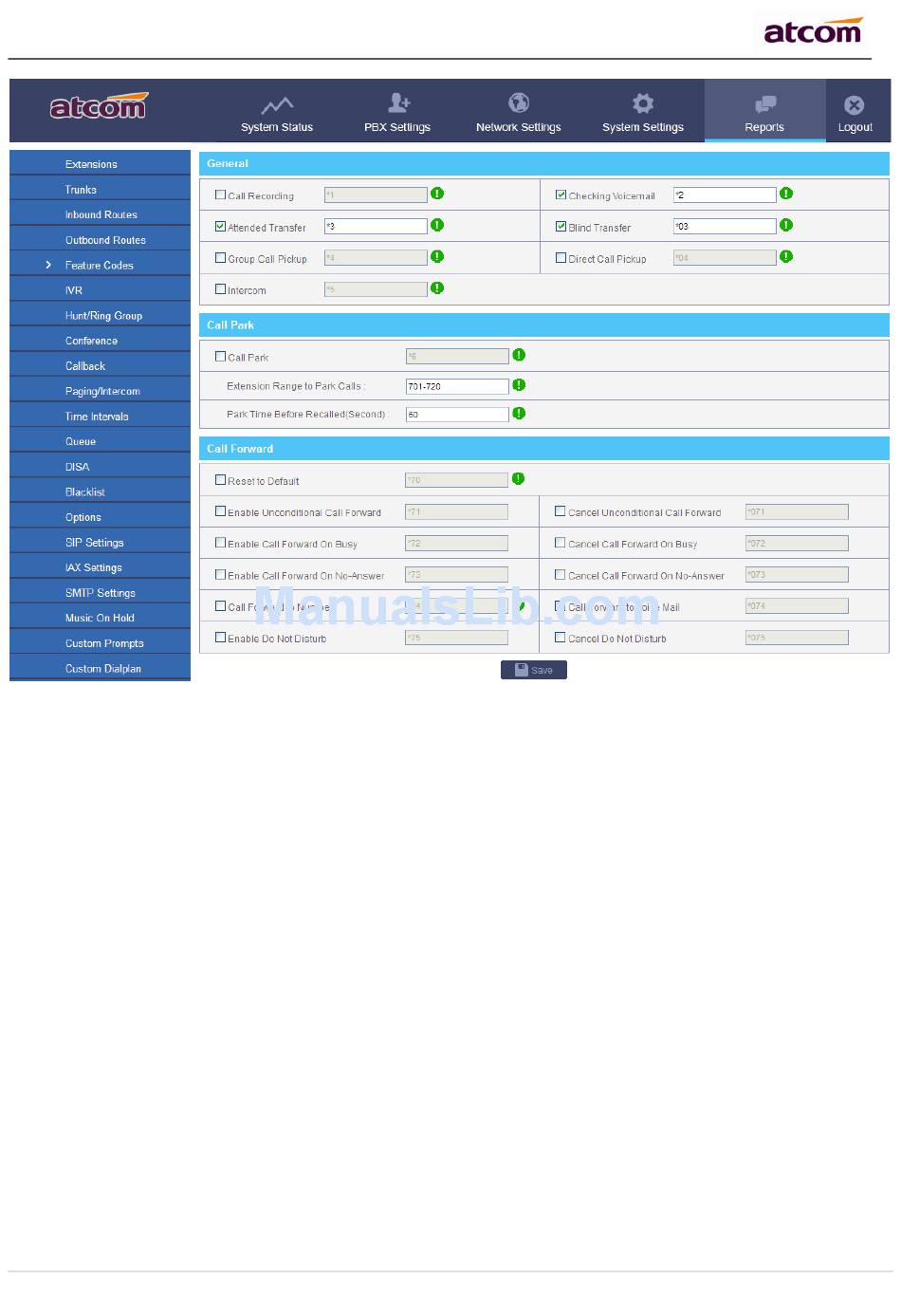Click info icon beside Call Recording

(437, 194)
